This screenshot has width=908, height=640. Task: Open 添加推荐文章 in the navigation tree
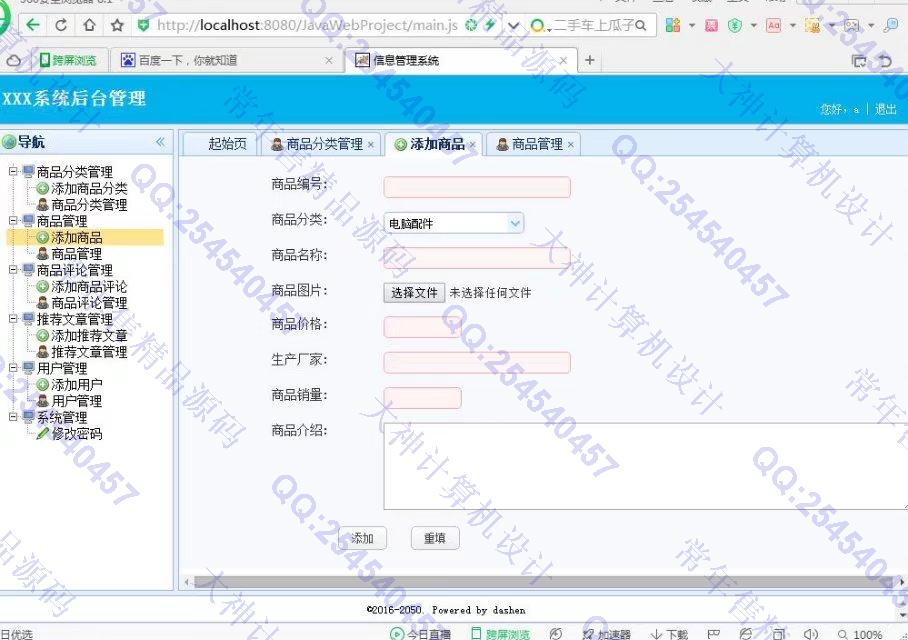pyautogui.click(x=89, y=336)
